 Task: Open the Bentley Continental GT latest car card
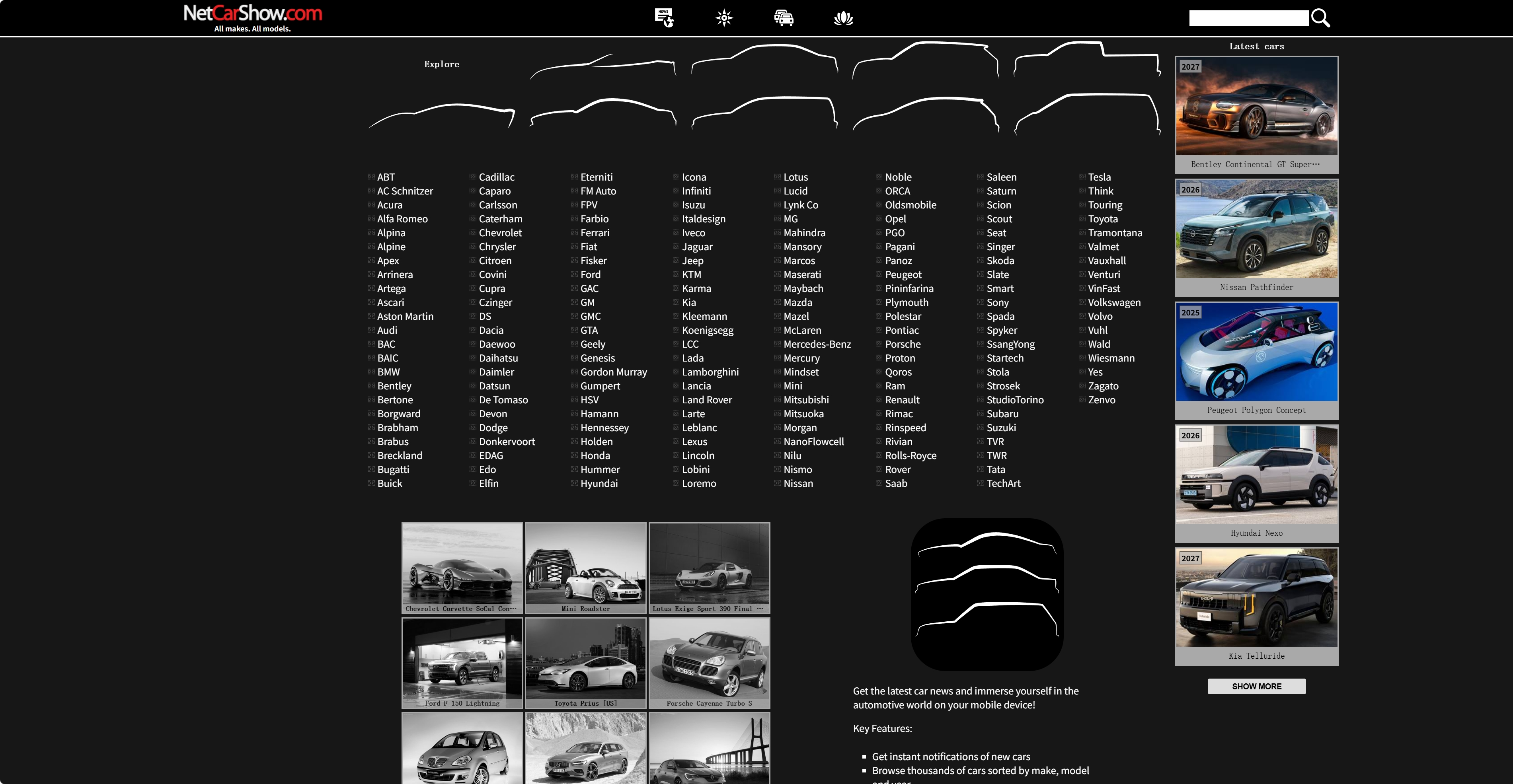1256,115
